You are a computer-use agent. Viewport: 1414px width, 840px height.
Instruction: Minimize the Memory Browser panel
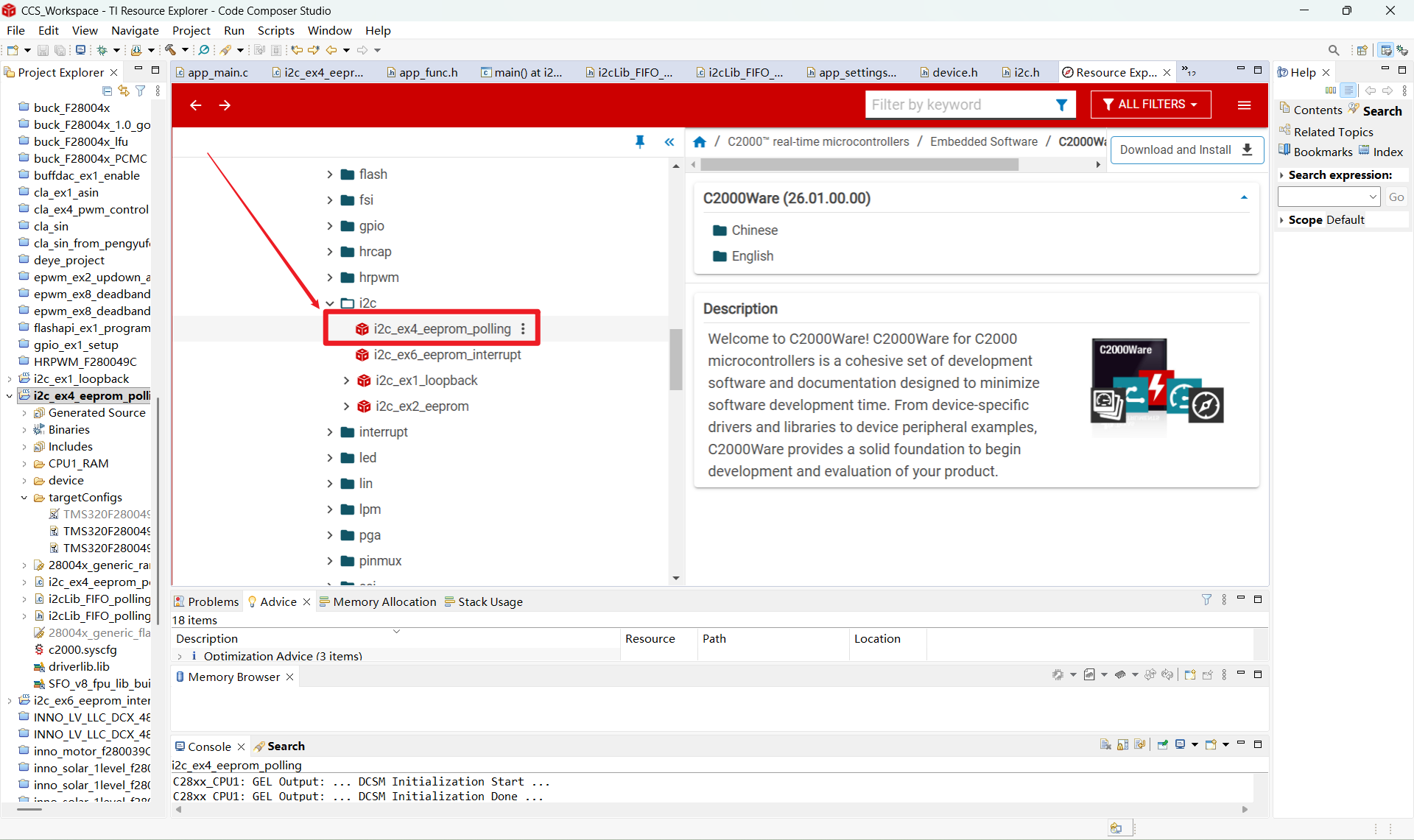1241,674
